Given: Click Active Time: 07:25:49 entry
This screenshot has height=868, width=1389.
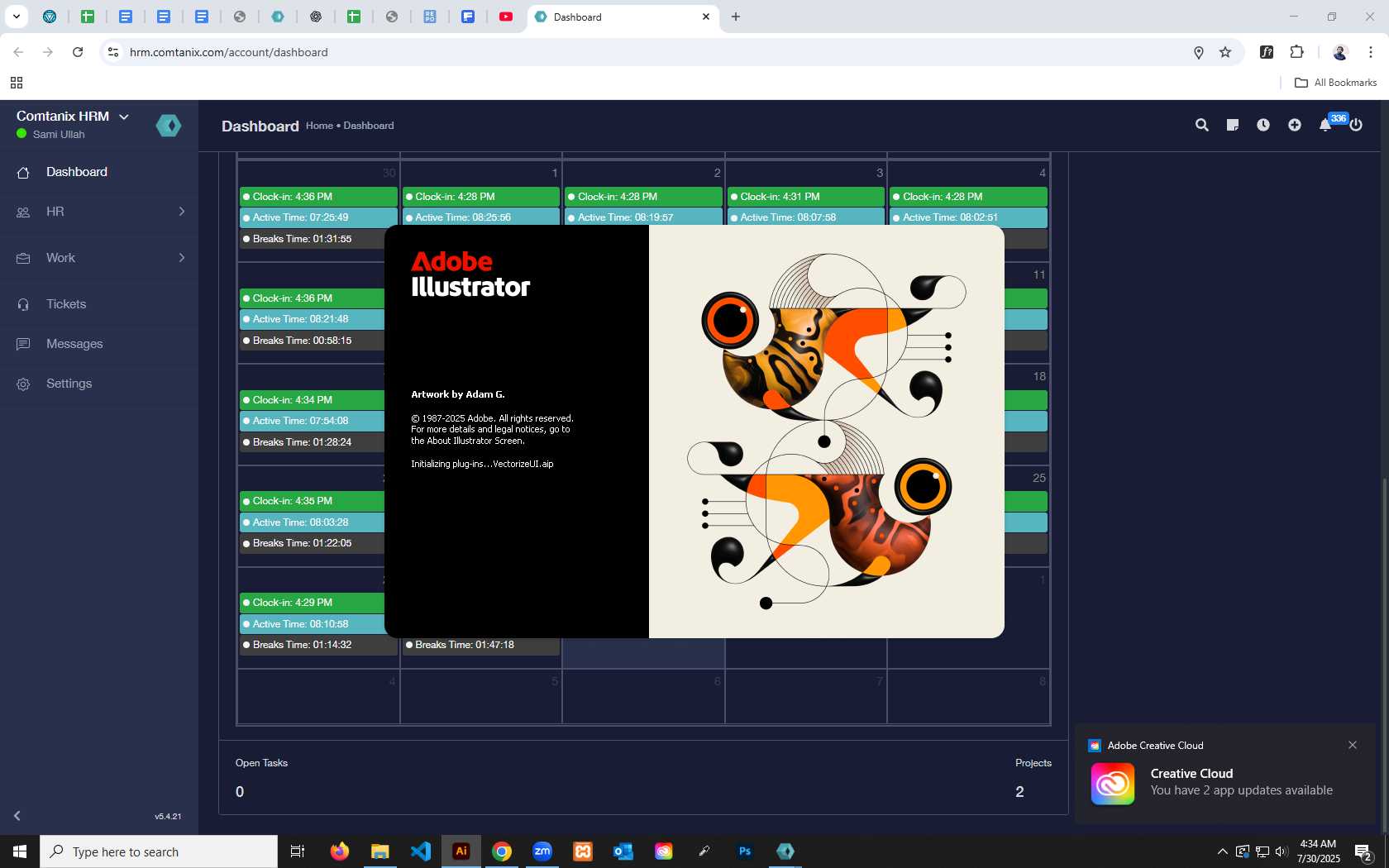Looking at the screenshot, I should 318,217.
